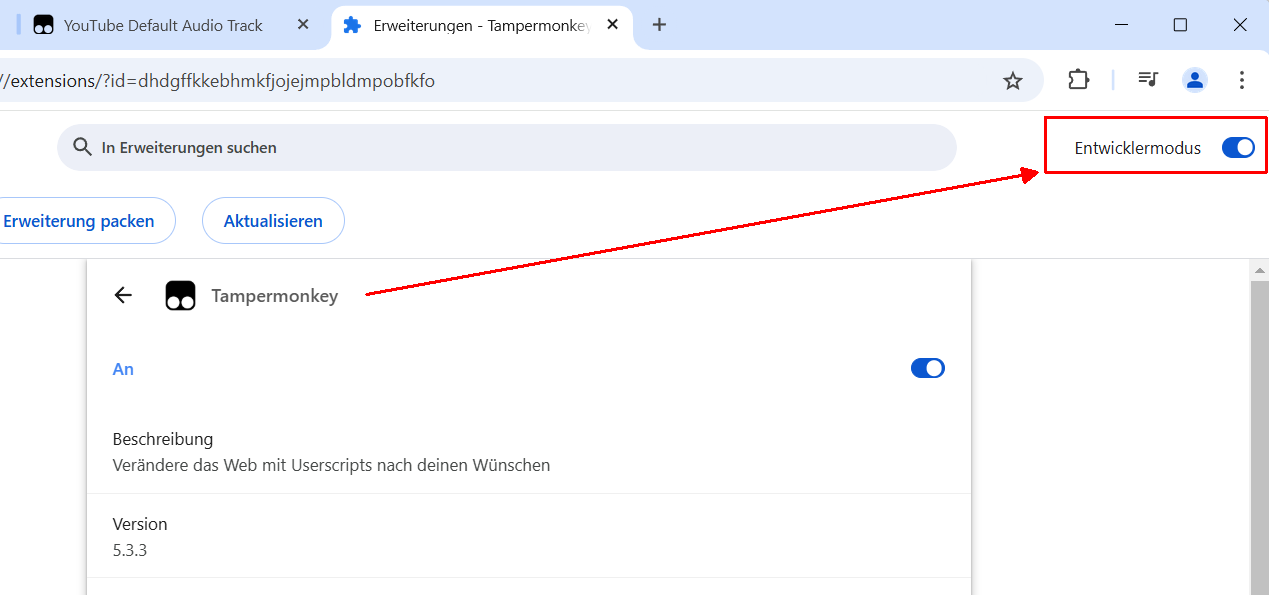Click the puzzle favicon on Erweiterungen tab

(352, 25)
